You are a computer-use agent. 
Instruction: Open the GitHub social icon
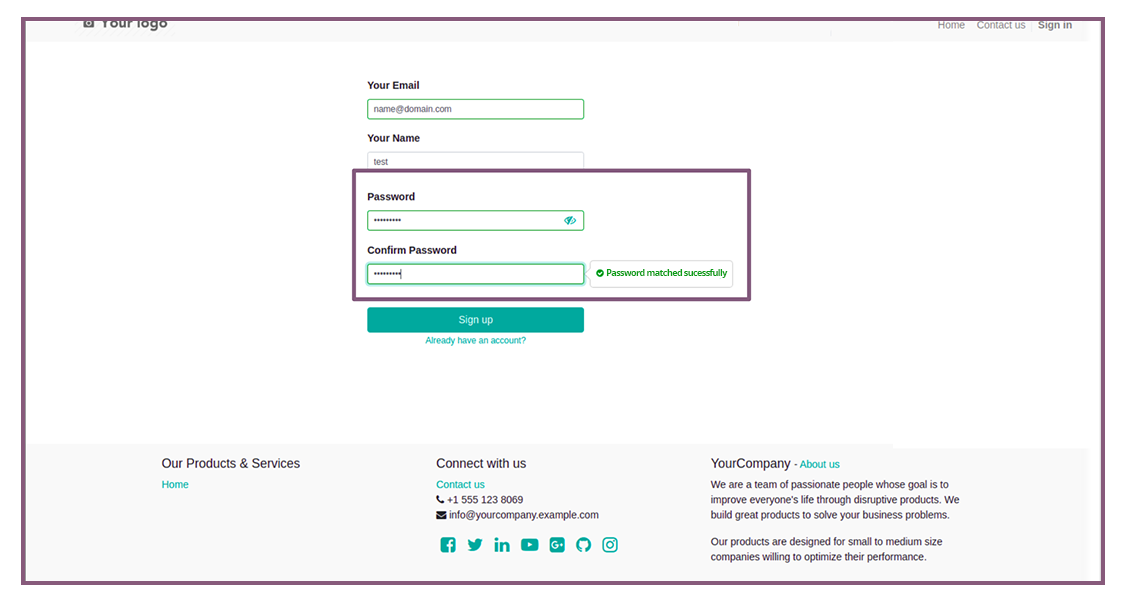584,545
